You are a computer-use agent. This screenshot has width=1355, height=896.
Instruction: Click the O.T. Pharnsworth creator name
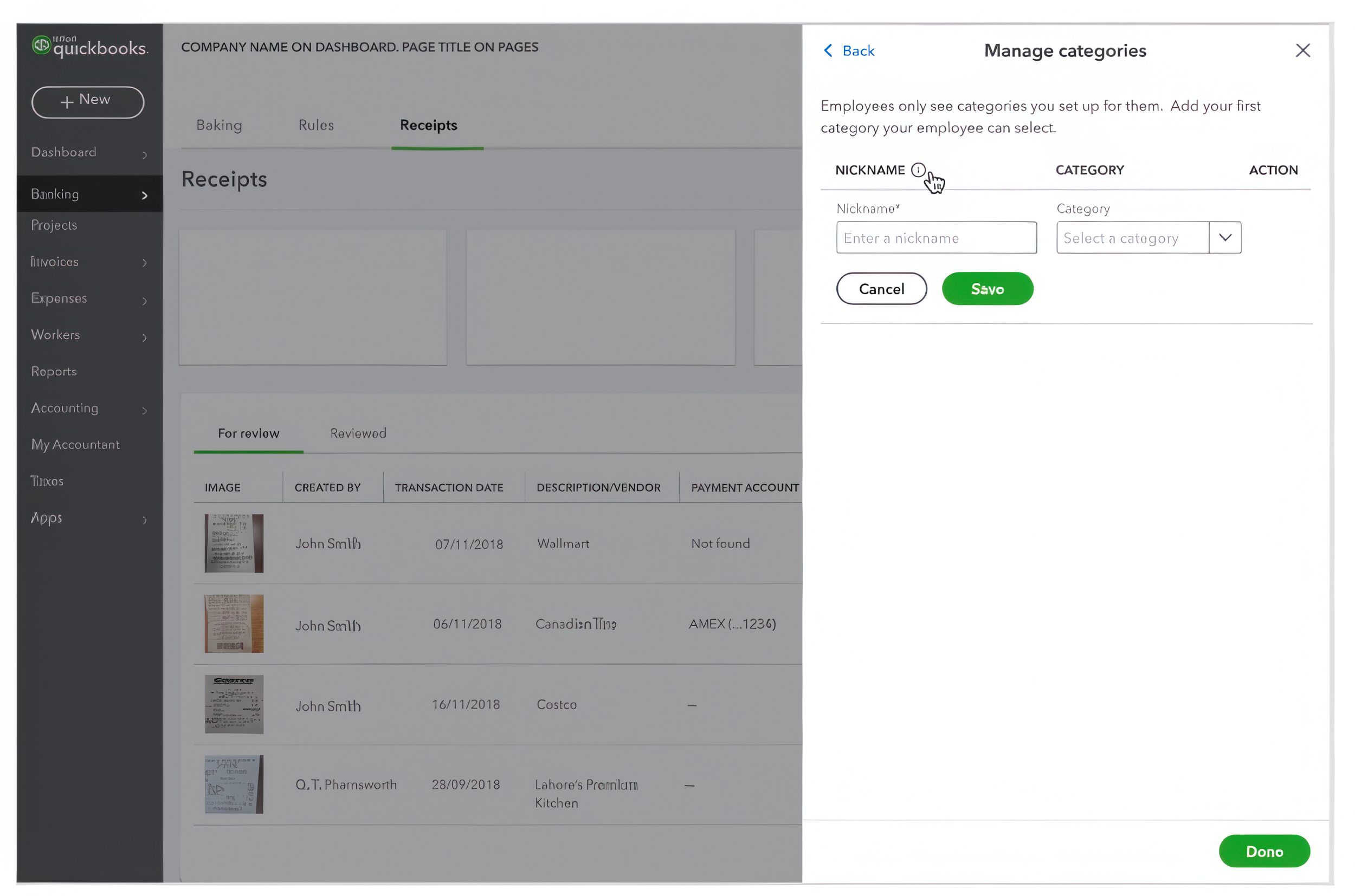pyautogui.click(x=346, y=784)
